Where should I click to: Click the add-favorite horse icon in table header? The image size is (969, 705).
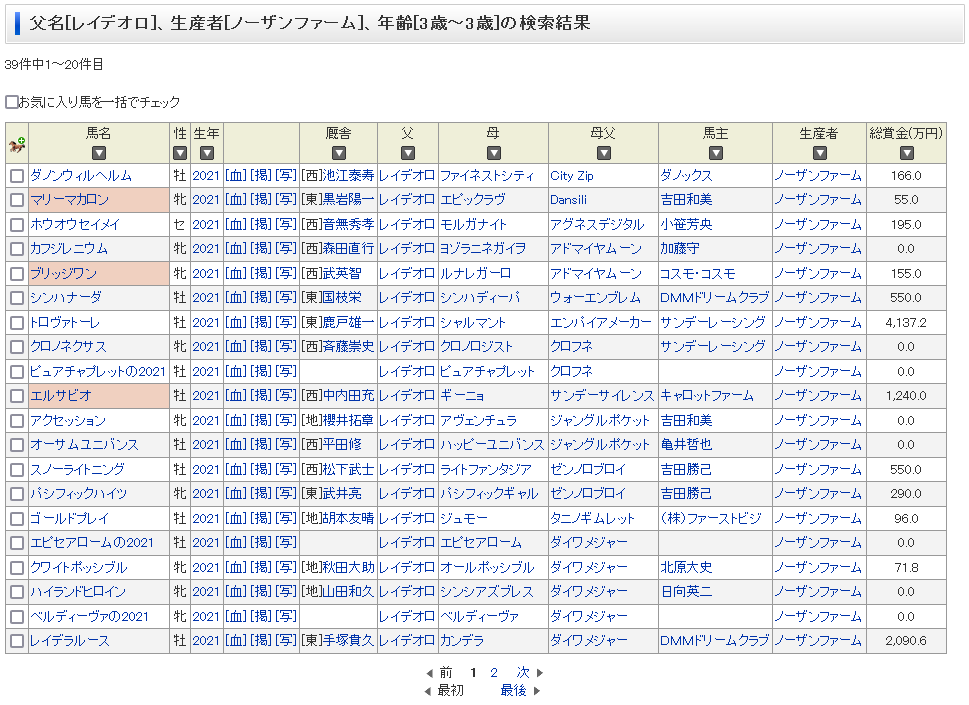click(x=17, y=145)
